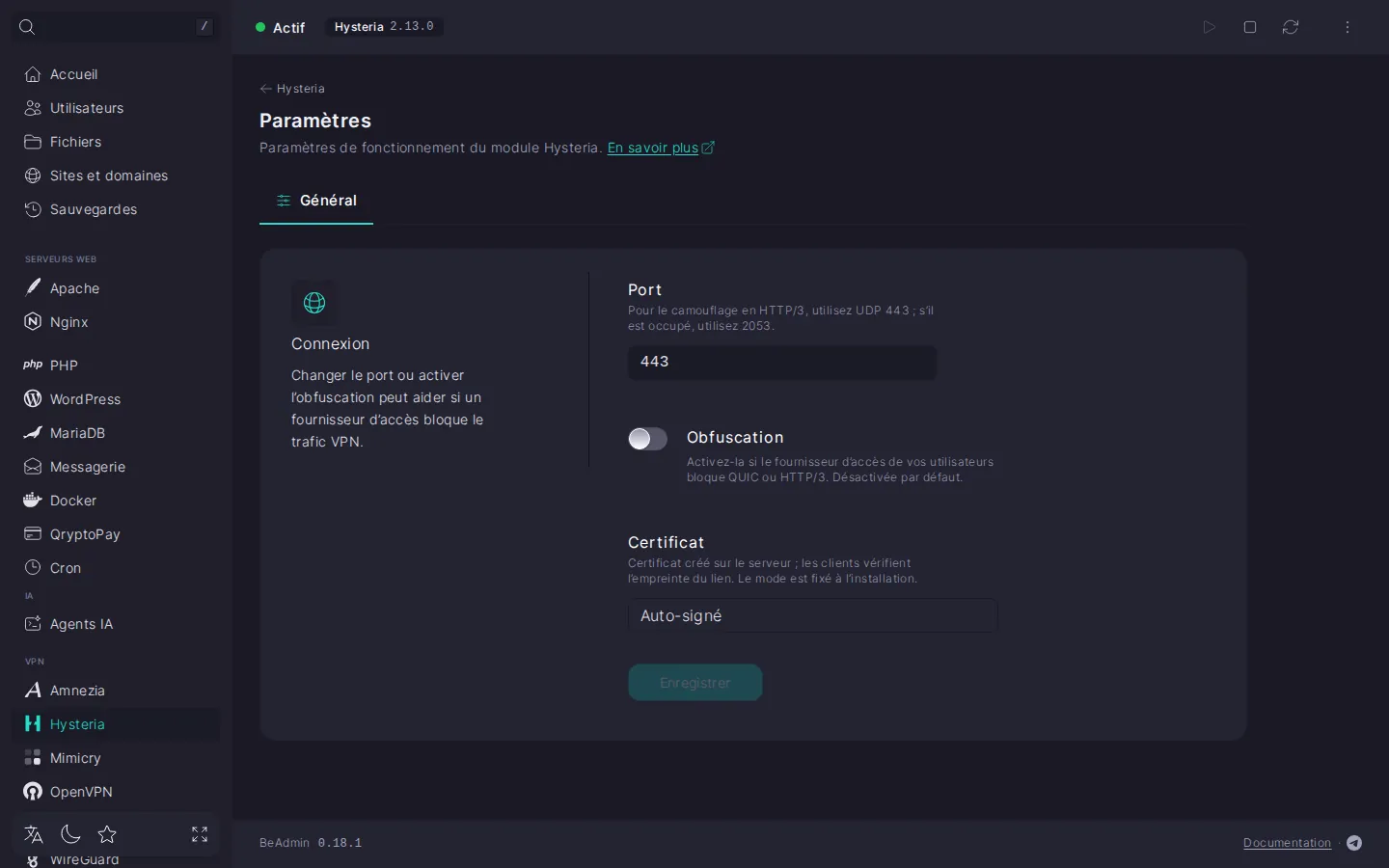This screenshot has width=1389, height=868.
Task: Open Fichiers in the sidebar
Action: click(x=116, y=142)
